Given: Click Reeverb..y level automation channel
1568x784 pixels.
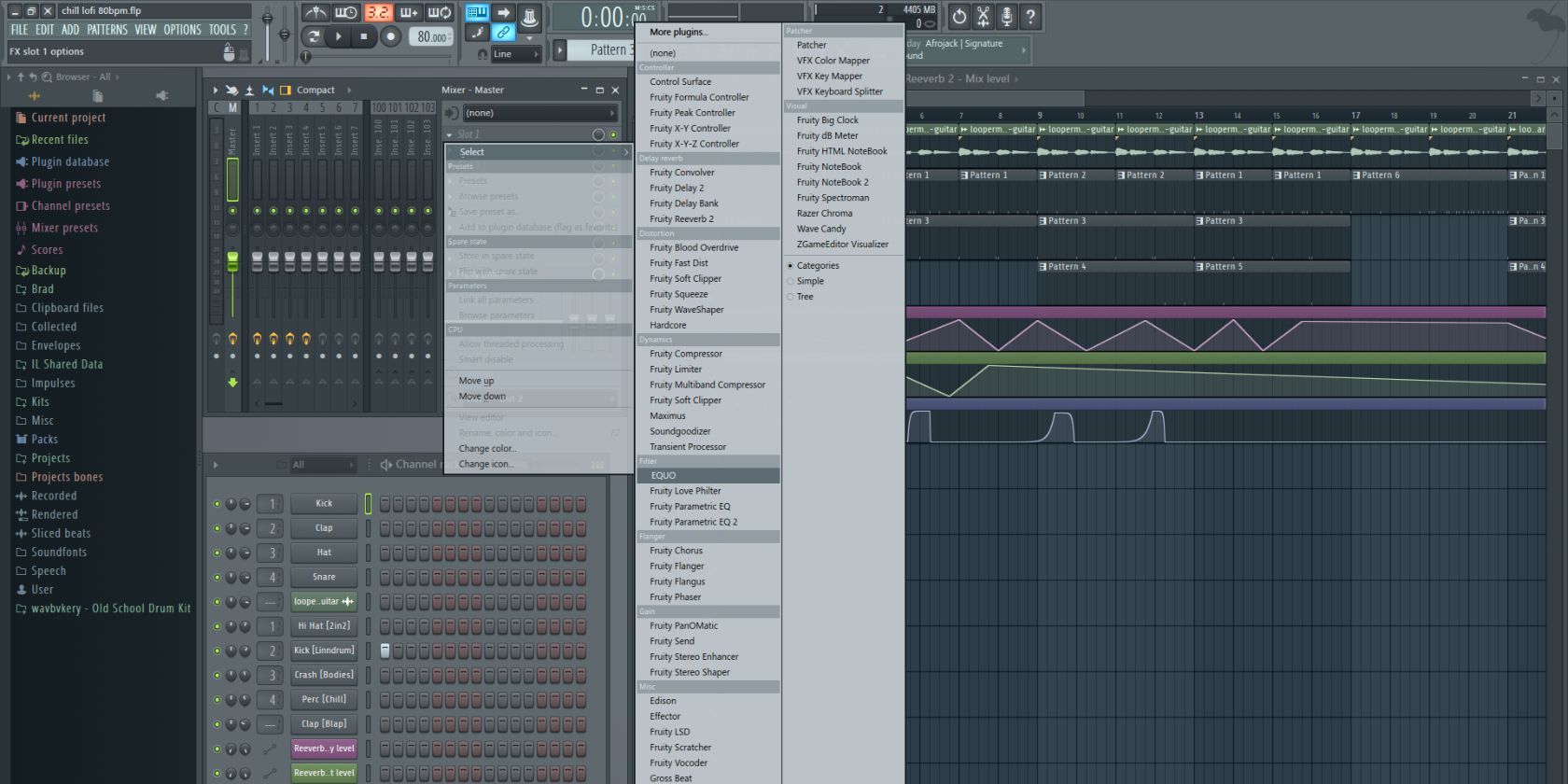Looking at the screenshot, I should [x=323, y=749].
